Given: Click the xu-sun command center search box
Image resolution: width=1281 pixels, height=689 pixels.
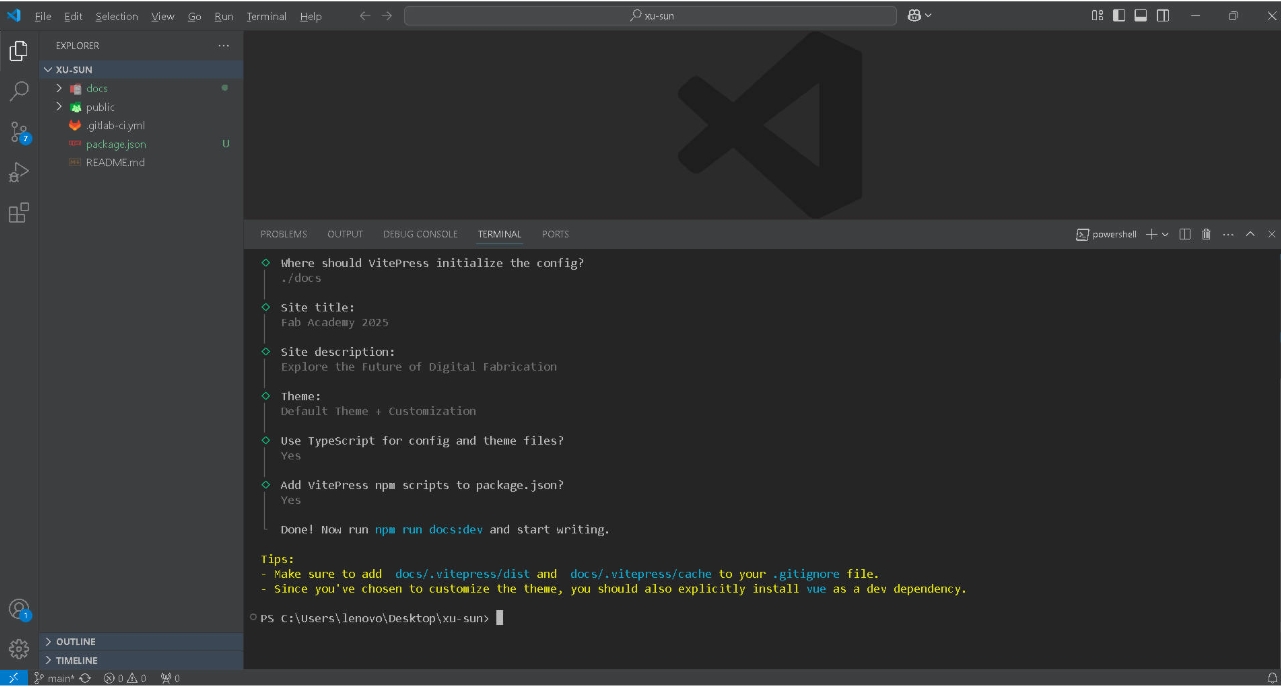Looking at the screenshot, I should (650, 15).
